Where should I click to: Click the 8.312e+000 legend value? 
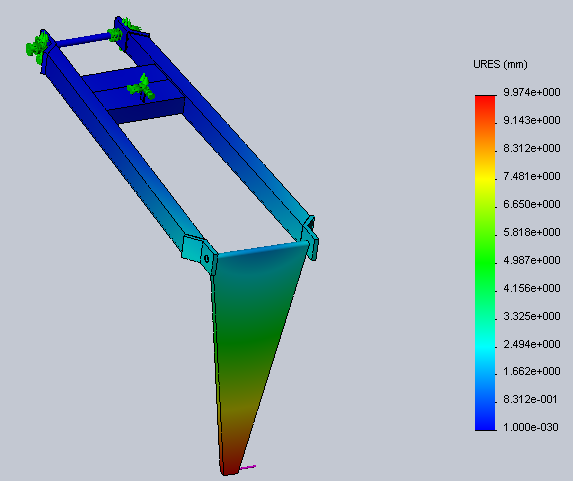coord(532,148)
